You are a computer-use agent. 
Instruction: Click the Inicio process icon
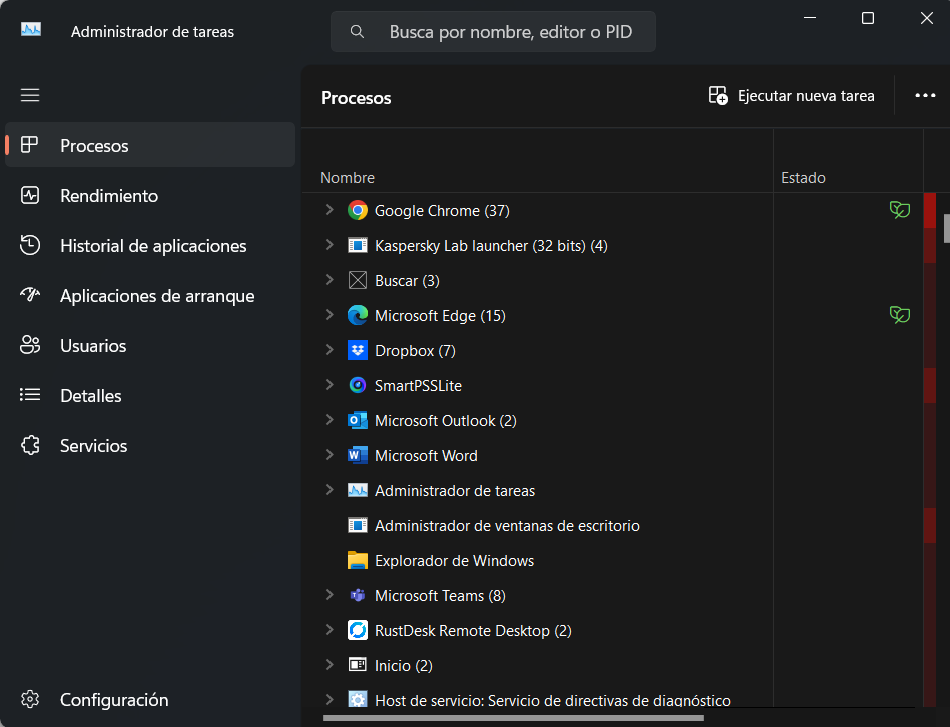(357, 665)
